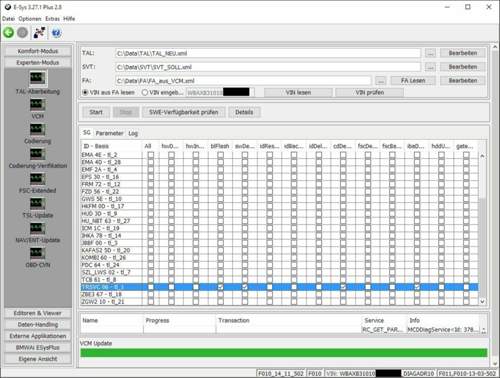Open the blue help question mark icon

point(56,33)
